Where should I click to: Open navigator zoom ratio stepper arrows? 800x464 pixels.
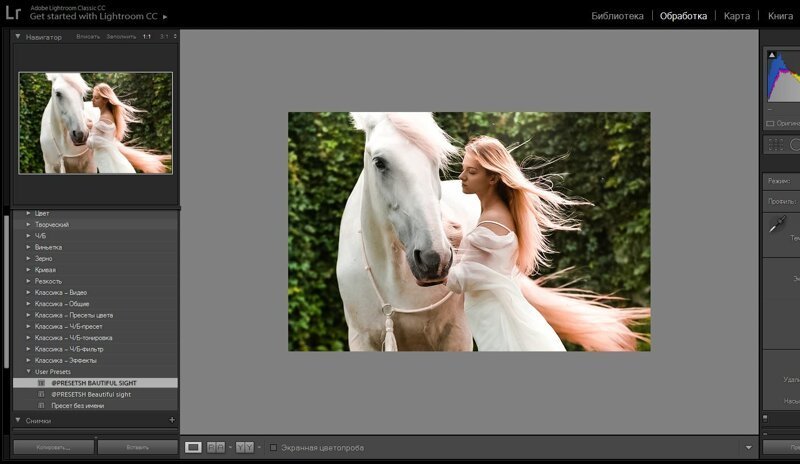[175, 37]
